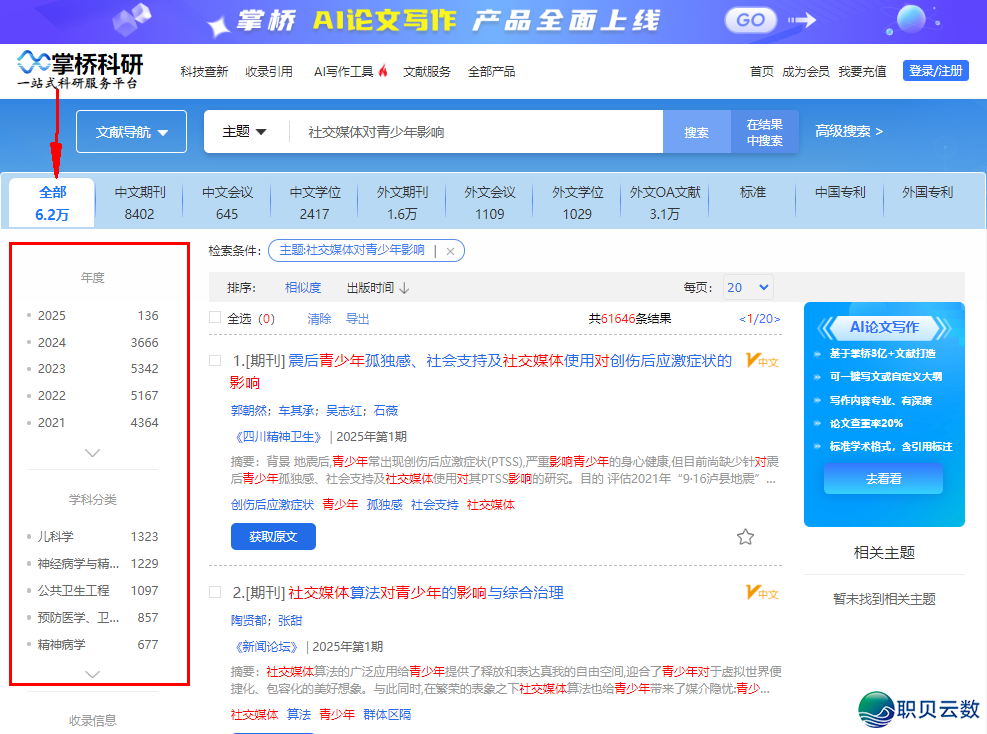Click the search keyword input field

coord(475,132)
